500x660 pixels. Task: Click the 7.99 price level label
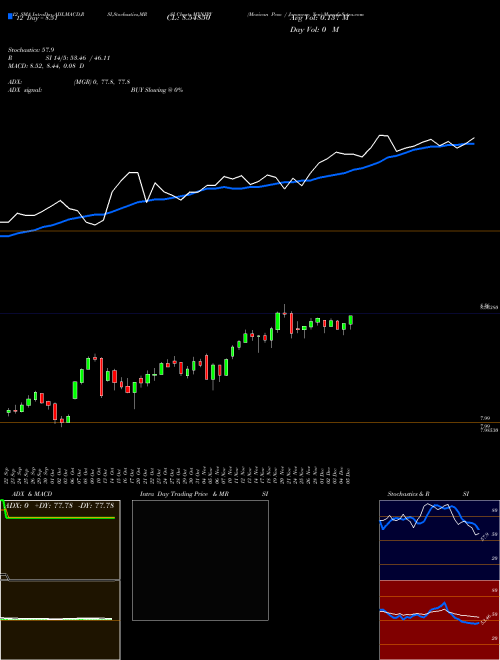click(485, 418)
